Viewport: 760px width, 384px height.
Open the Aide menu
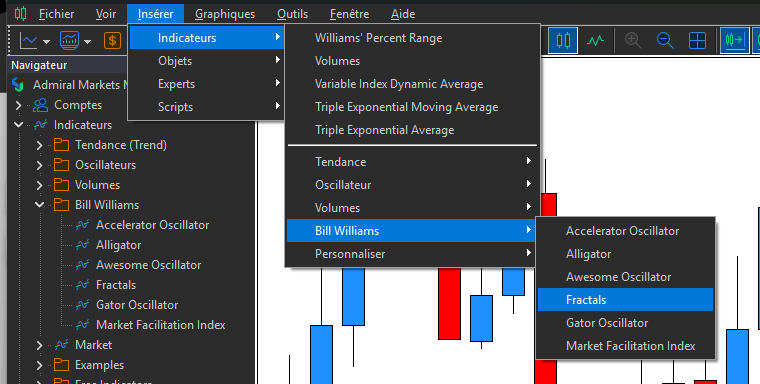tap(403, 14)
